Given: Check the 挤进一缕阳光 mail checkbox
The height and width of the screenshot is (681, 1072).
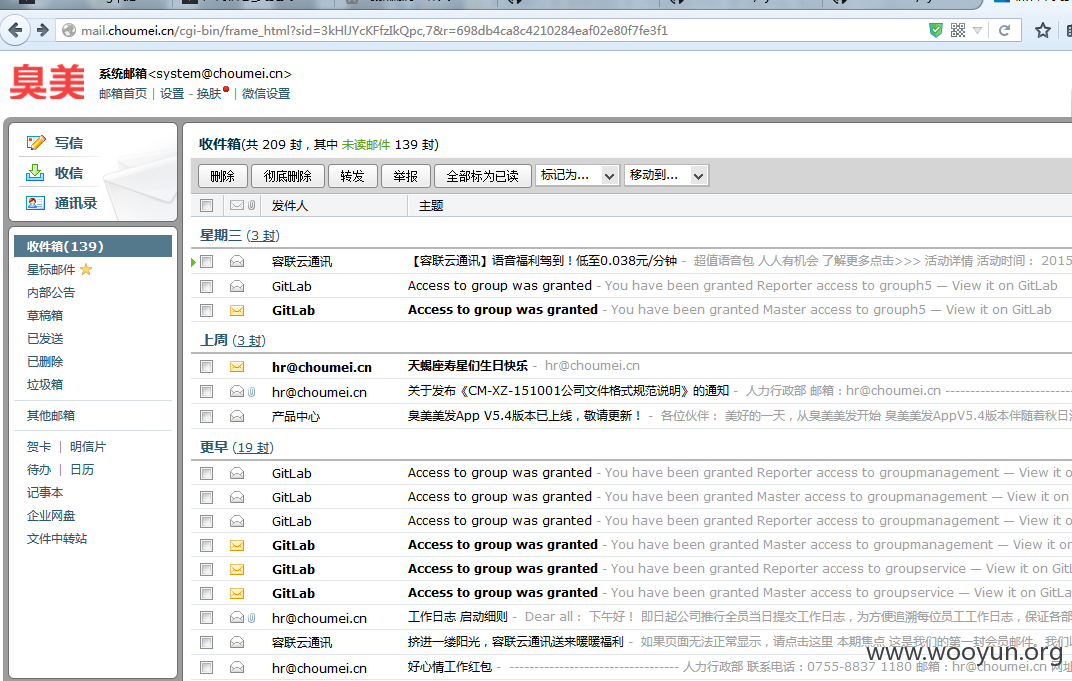Looking at the screenshot, I should point(206,643).
